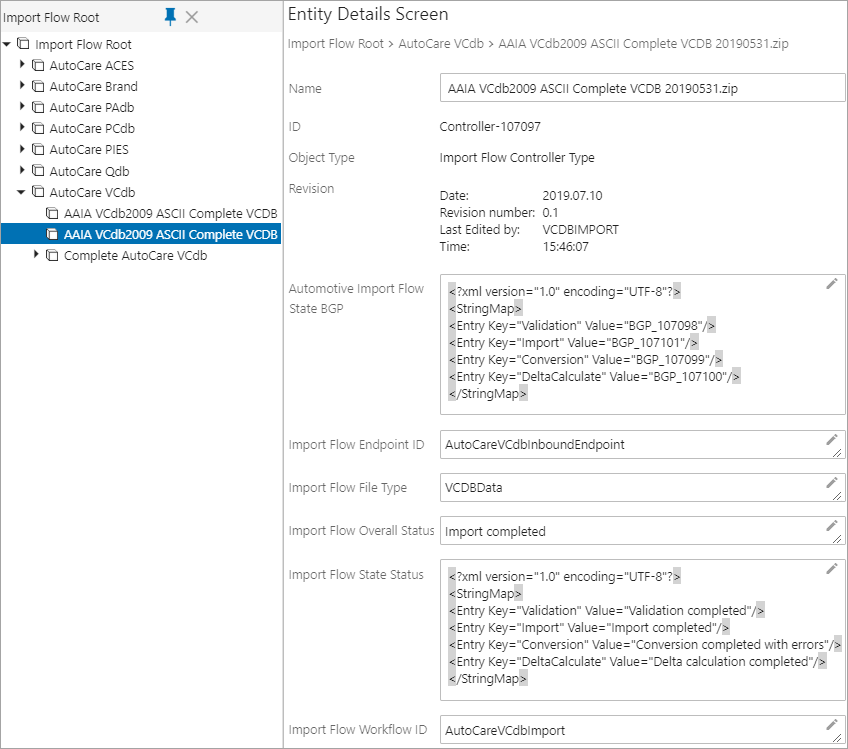
Task: Open AutoCare VCdb breadcrumb link
Action: 441,44
